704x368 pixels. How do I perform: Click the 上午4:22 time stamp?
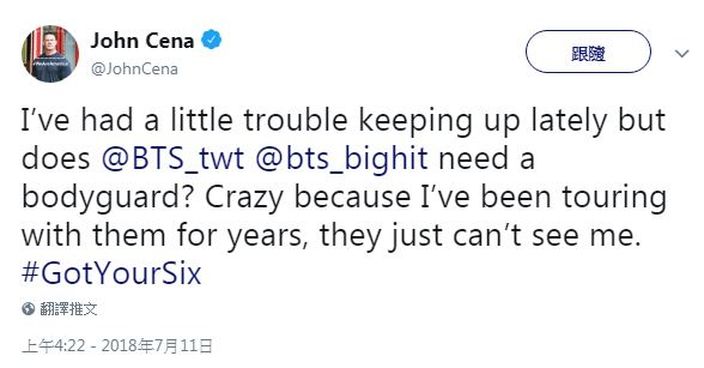tap(53, 346)
